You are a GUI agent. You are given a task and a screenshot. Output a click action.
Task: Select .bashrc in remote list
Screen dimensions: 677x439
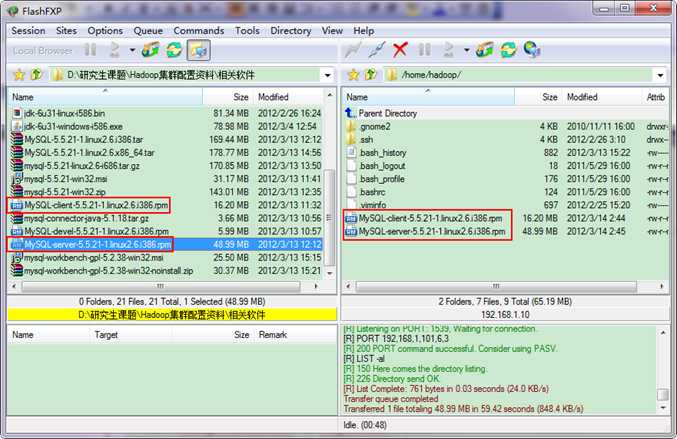coord(506,192)
